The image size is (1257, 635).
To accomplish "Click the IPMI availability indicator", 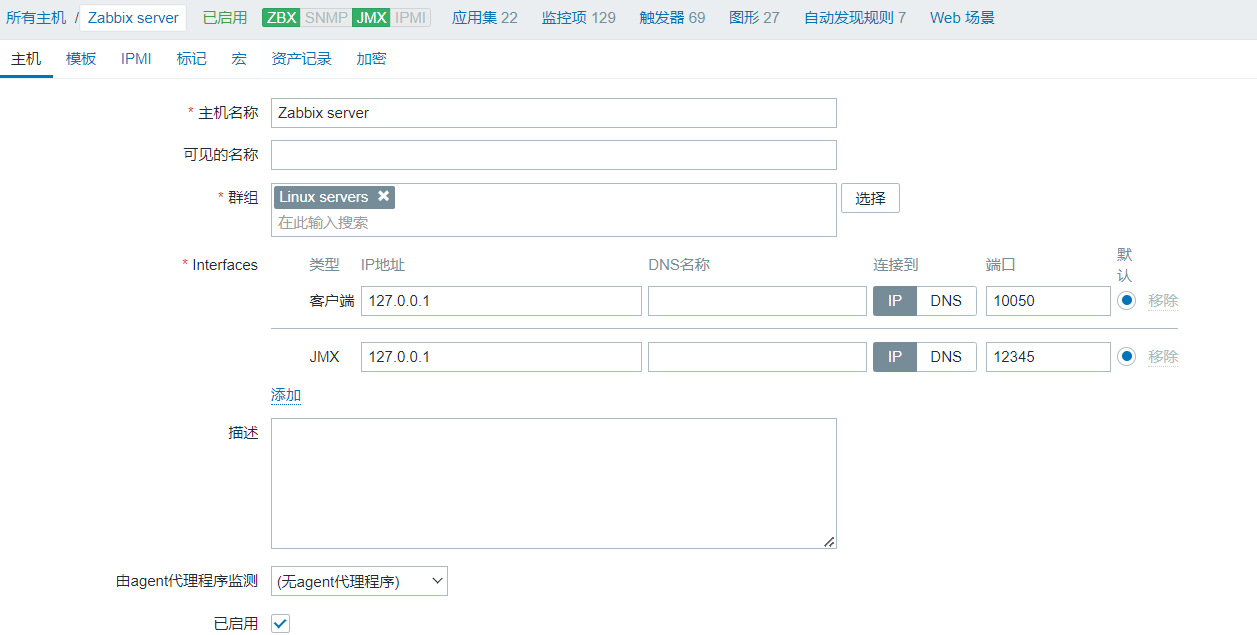I will point(410,18).
